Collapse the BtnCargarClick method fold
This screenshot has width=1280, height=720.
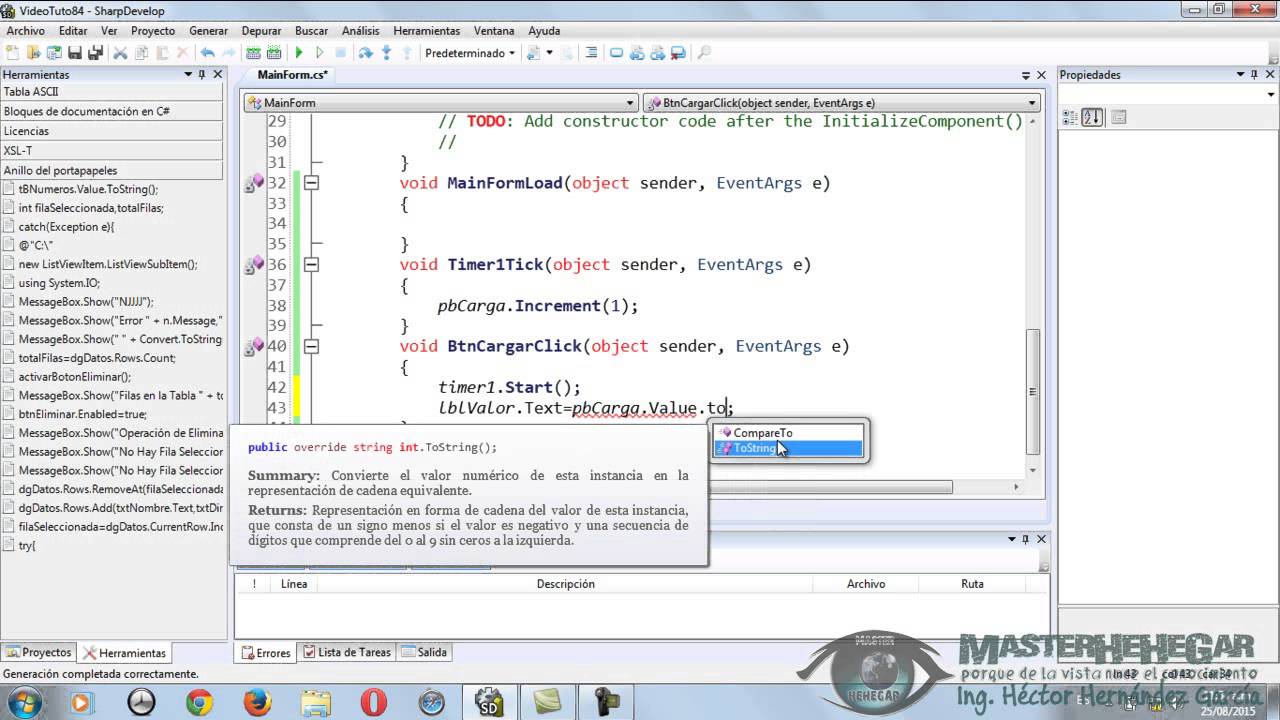[x=311, y=346]
